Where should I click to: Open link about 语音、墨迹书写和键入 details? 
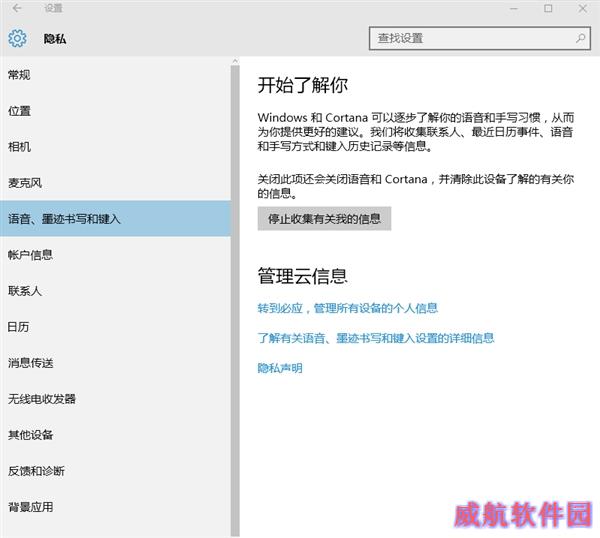pos(375,338)
